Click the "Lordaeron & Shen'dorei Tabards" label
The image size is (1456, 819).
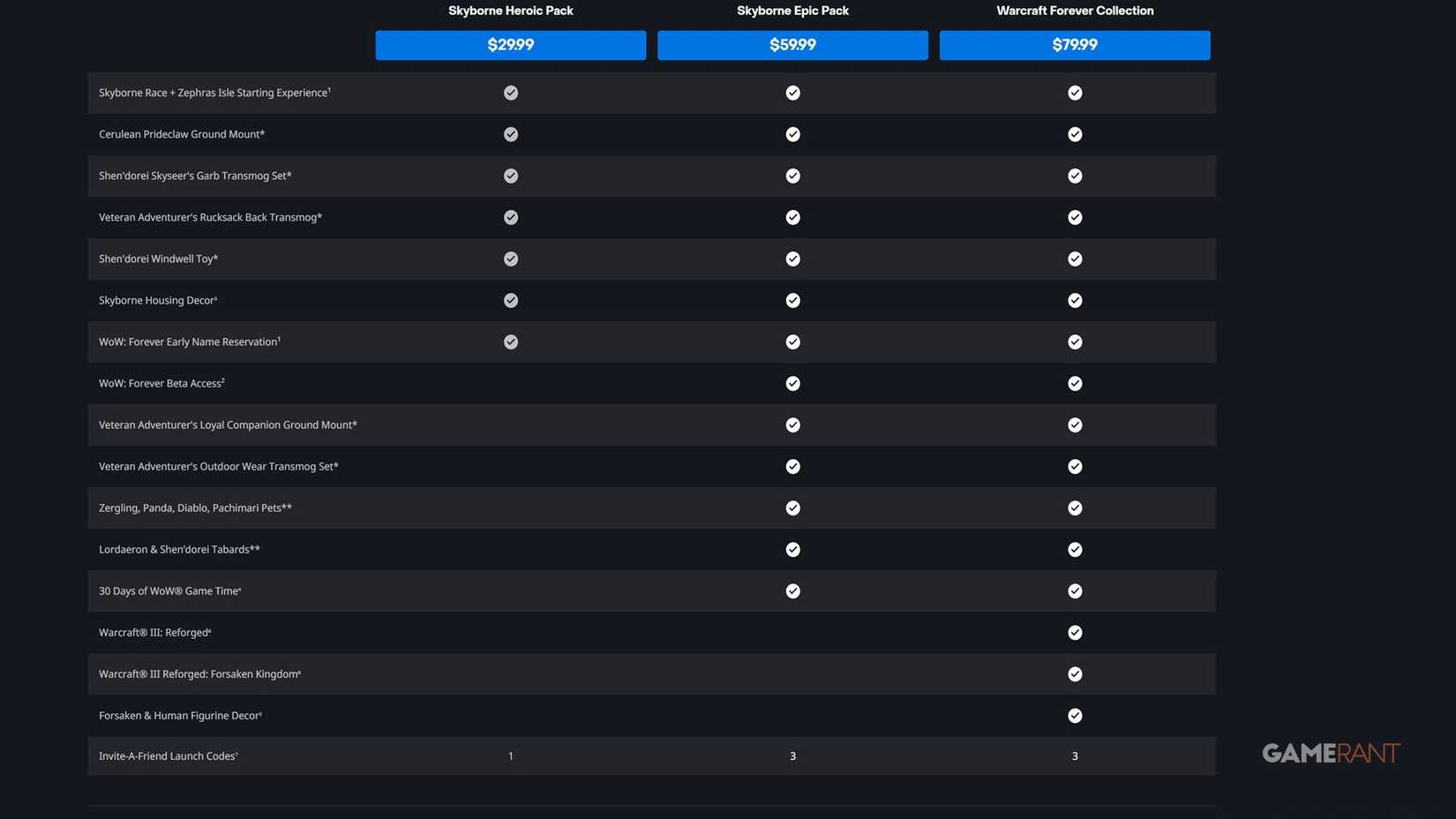[179, 549]
